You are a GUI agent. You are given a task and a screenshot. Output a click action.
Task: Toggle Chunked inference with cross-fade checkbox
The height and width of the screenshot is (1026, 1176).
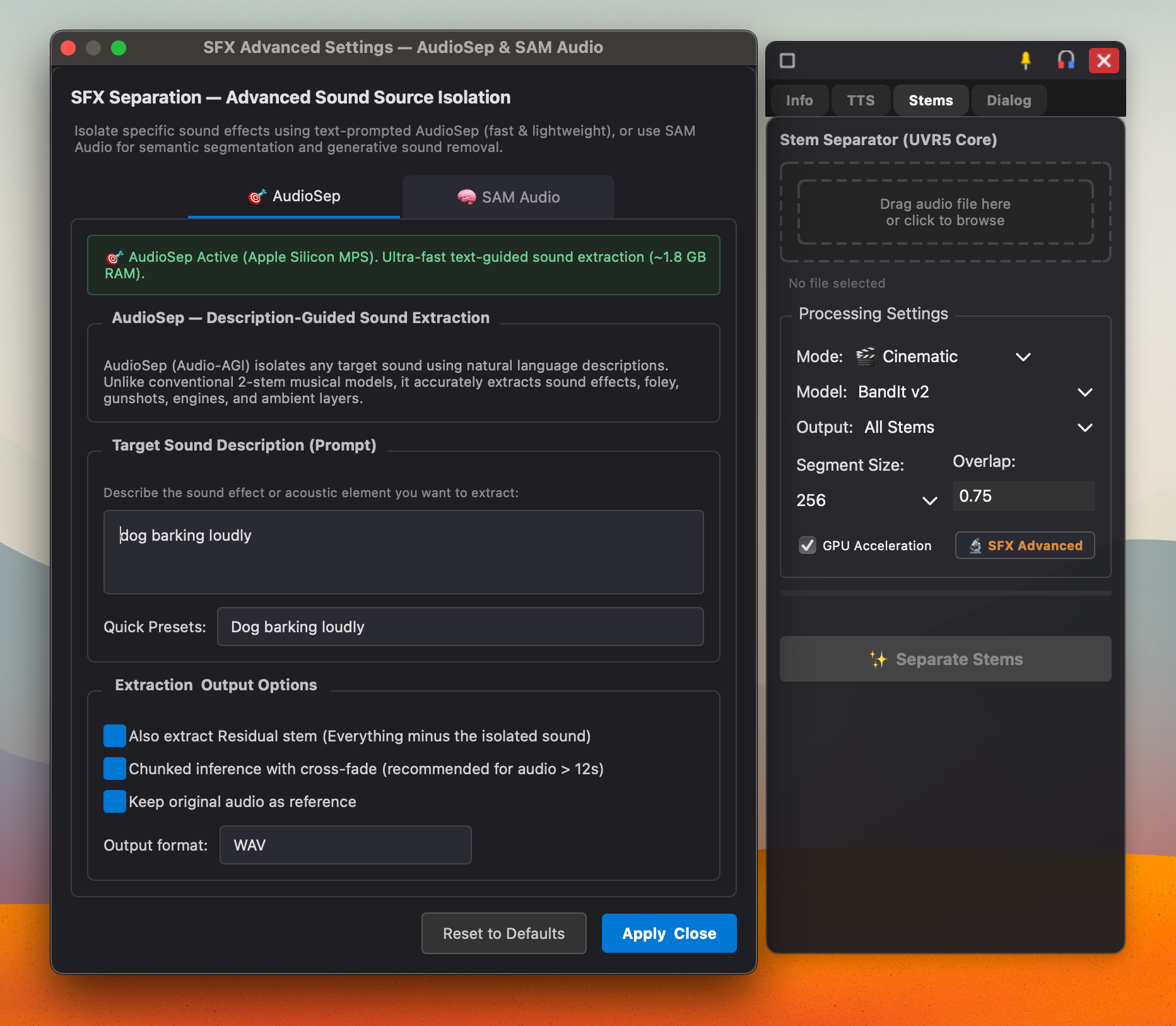point(114,769)
